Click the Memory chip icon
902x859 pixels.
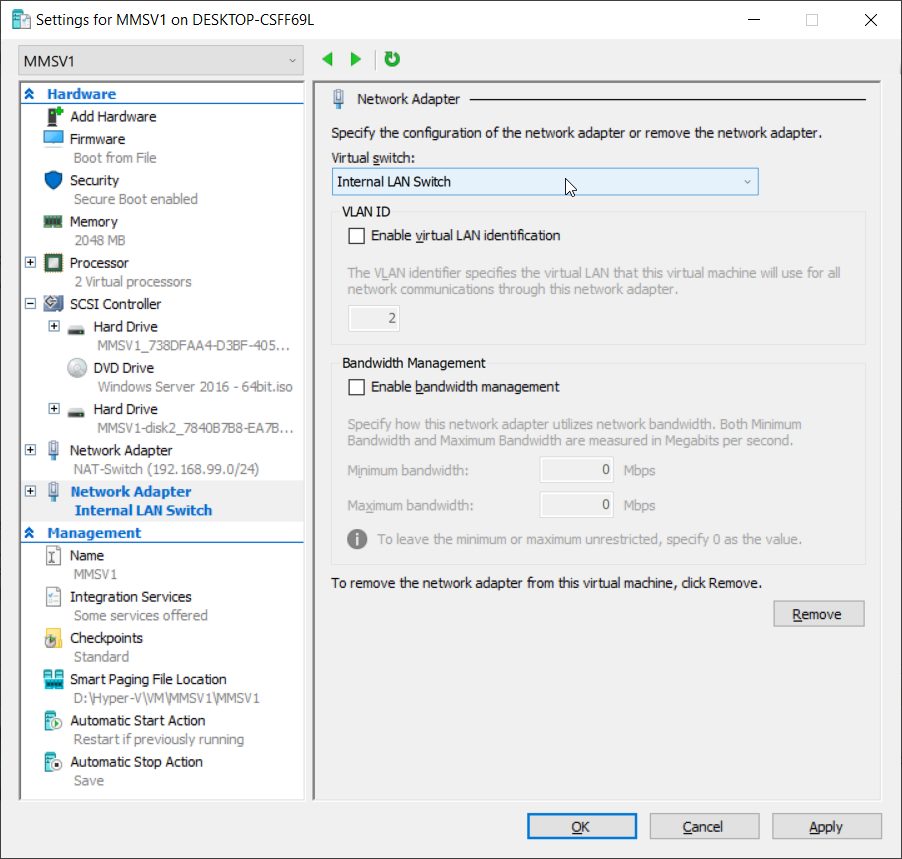(53, 222)
